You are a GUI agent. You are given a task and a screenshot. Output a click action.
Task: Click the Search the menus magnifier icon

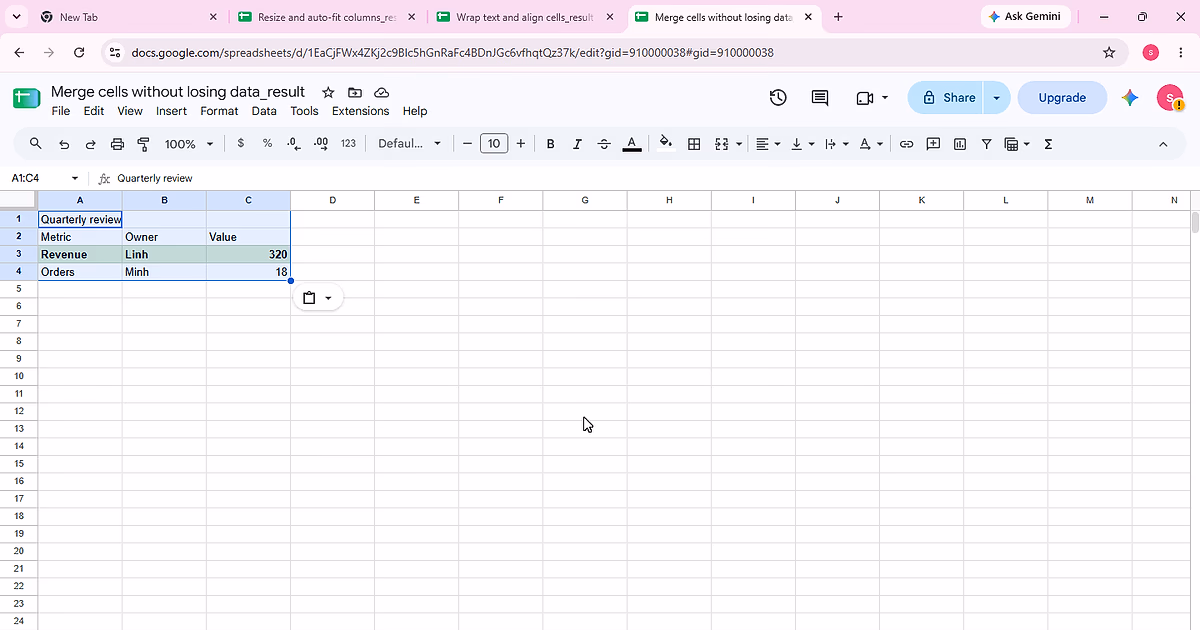[x=36, y=144]
